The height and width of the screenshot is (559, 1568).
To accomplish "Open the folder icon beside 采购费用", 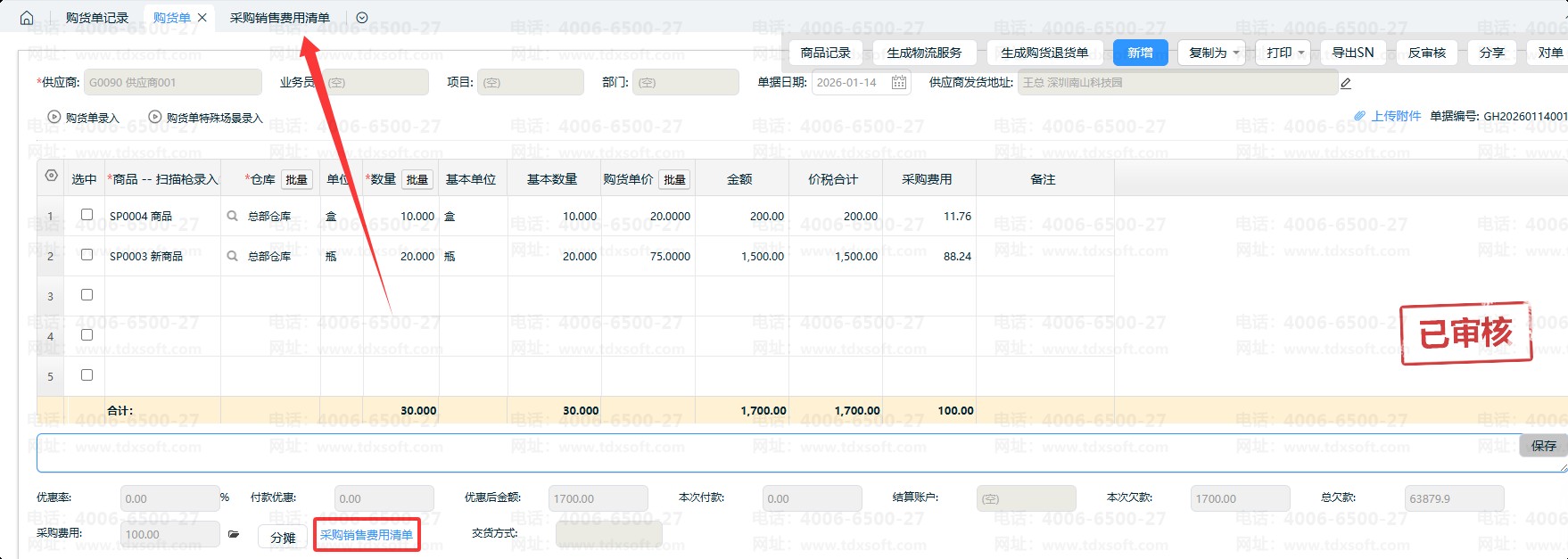I will click(234, 535).
